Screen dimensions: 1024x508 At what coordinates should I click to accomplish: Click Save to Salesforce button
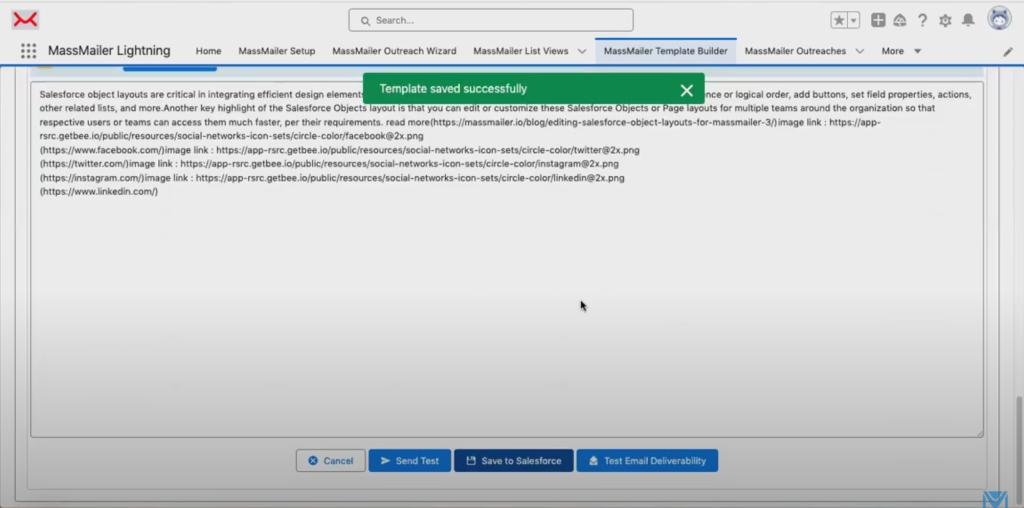[x=514, y=460]
